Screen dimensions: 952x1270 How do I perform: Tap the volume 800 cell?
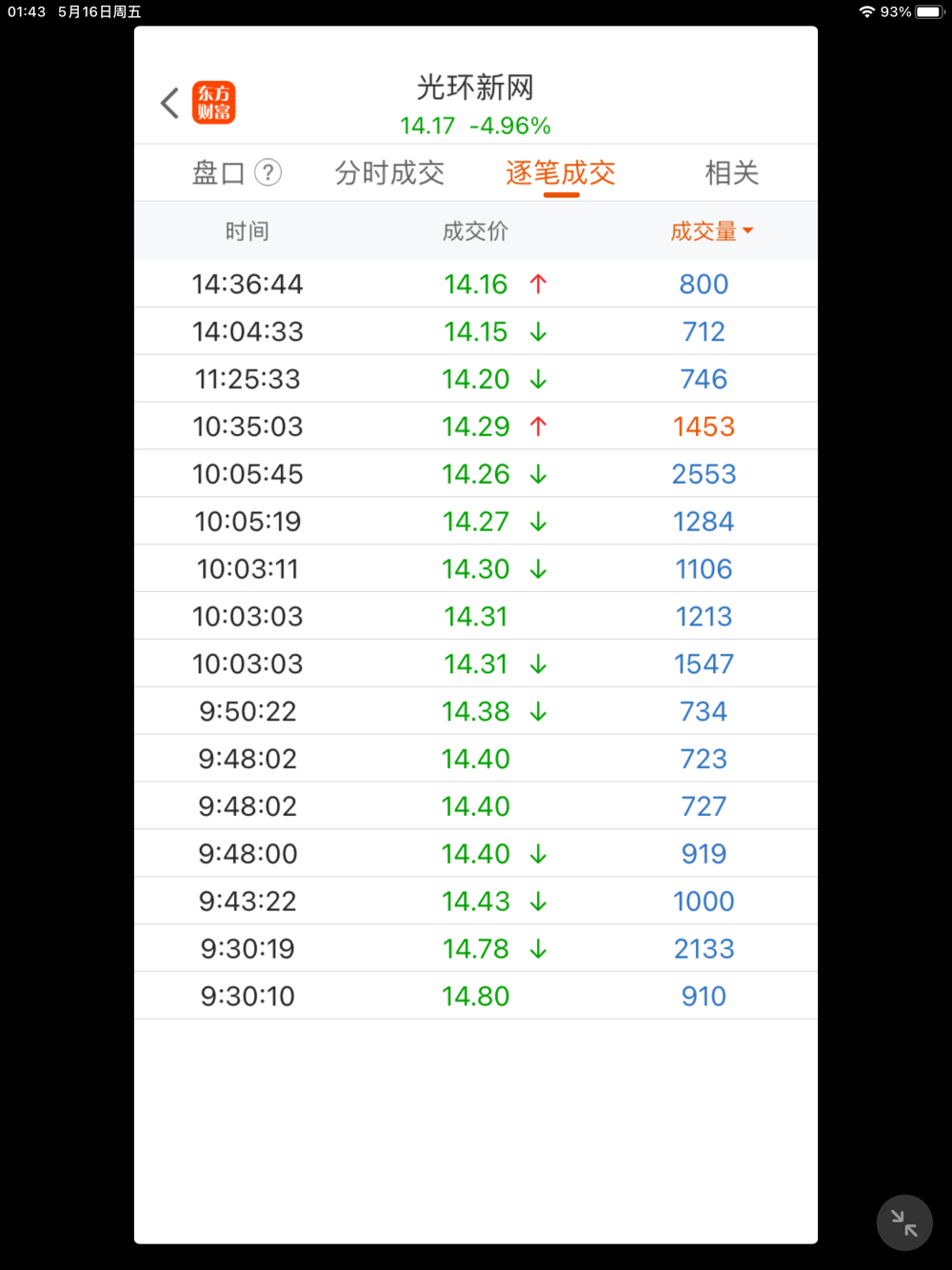(x=704, y=284)
